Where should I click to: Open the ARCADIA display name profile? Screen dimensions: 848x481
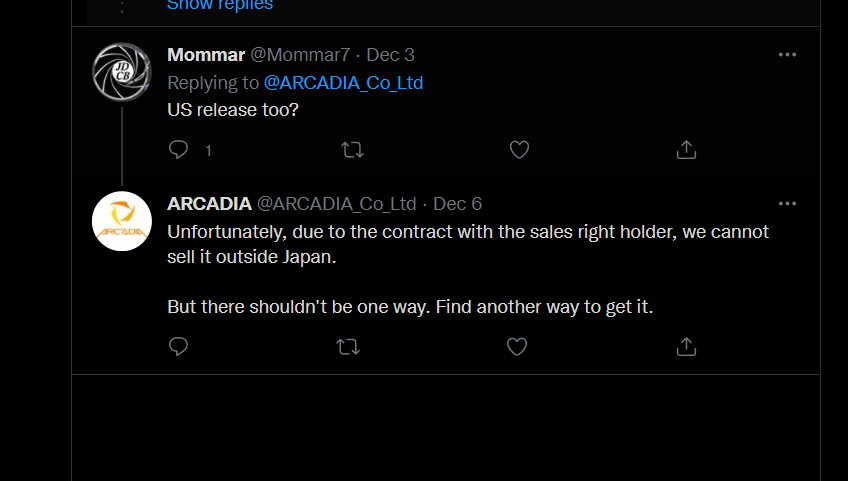[x=209, y=203]
